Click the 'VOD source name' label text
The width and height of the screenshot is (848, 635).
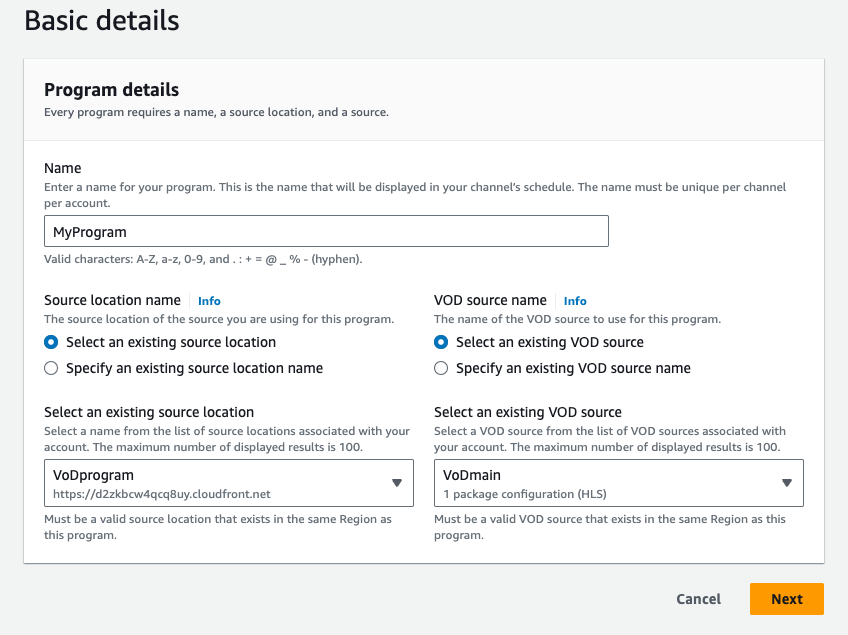490,300
